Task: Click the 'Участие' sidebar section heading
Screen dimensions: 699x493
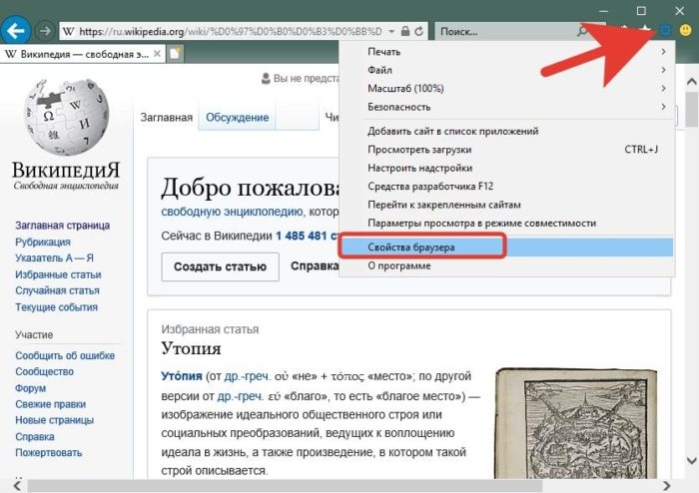Action: point(34,334)
